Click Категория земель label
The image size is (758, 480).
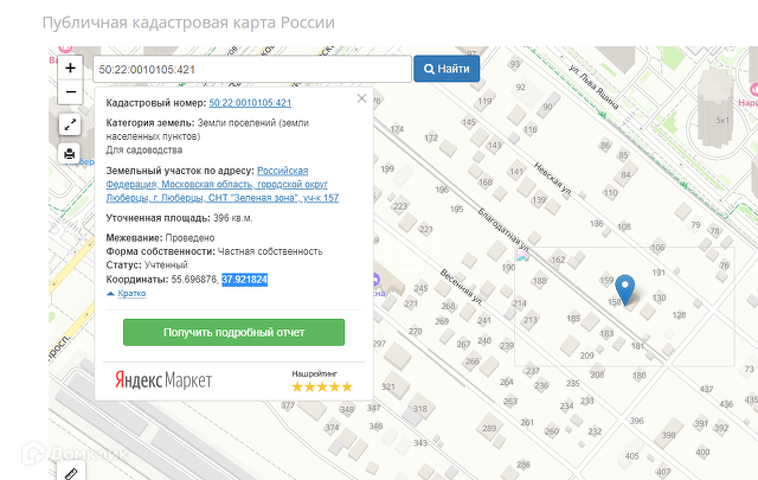pos(150,123)
